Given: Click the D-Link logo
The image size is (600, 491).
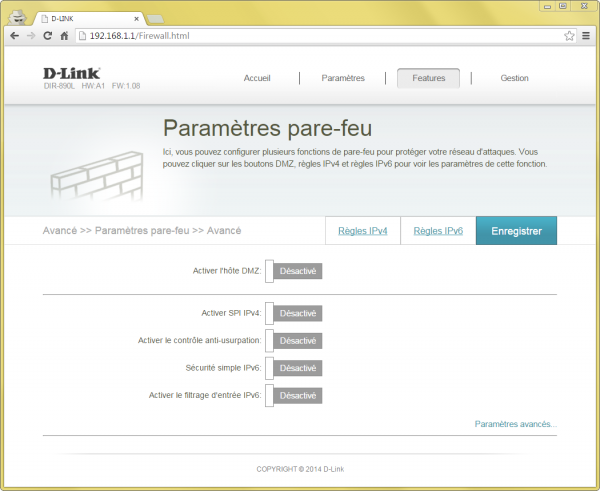Looking at the screenshot, I should 69,73.
